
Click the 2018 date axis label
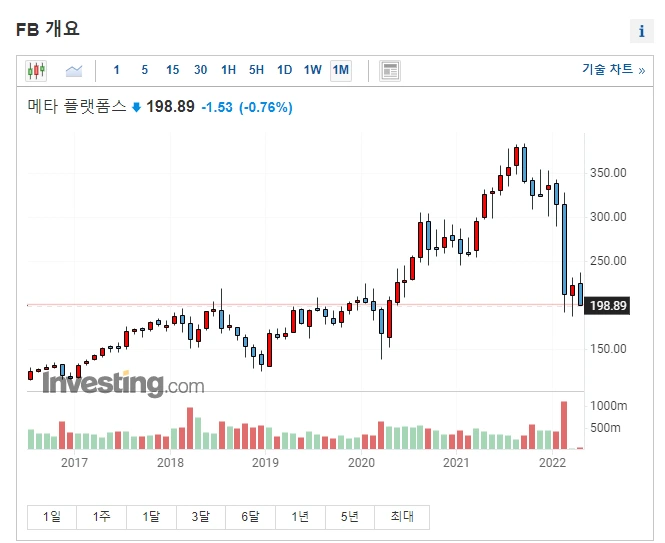(x=170, y=462)
